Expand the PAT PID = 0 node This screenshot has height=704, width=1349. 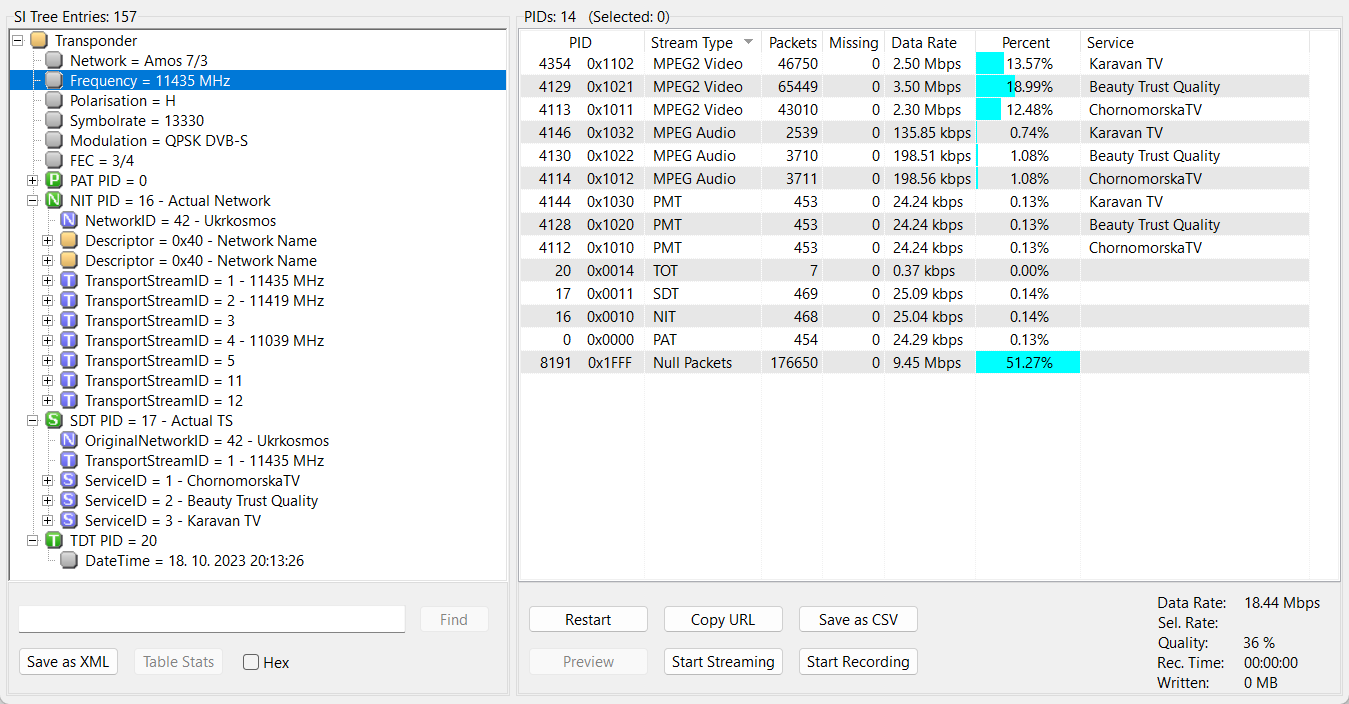pyautogui.click(x=33, y=181)
